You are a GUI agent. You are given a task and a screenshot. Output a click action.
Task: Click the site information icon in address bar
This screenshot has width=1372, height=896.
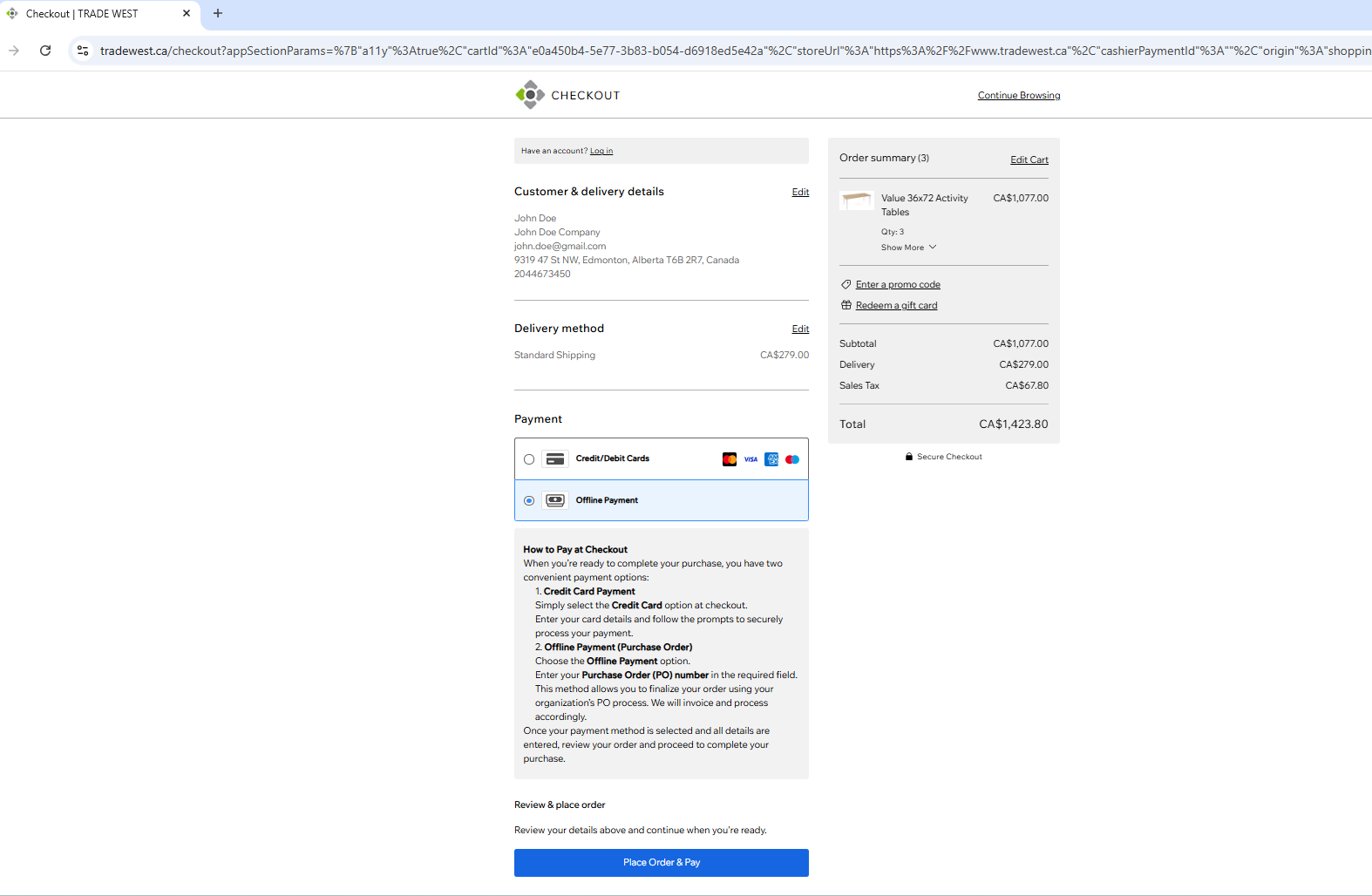(x=83, y=51)
